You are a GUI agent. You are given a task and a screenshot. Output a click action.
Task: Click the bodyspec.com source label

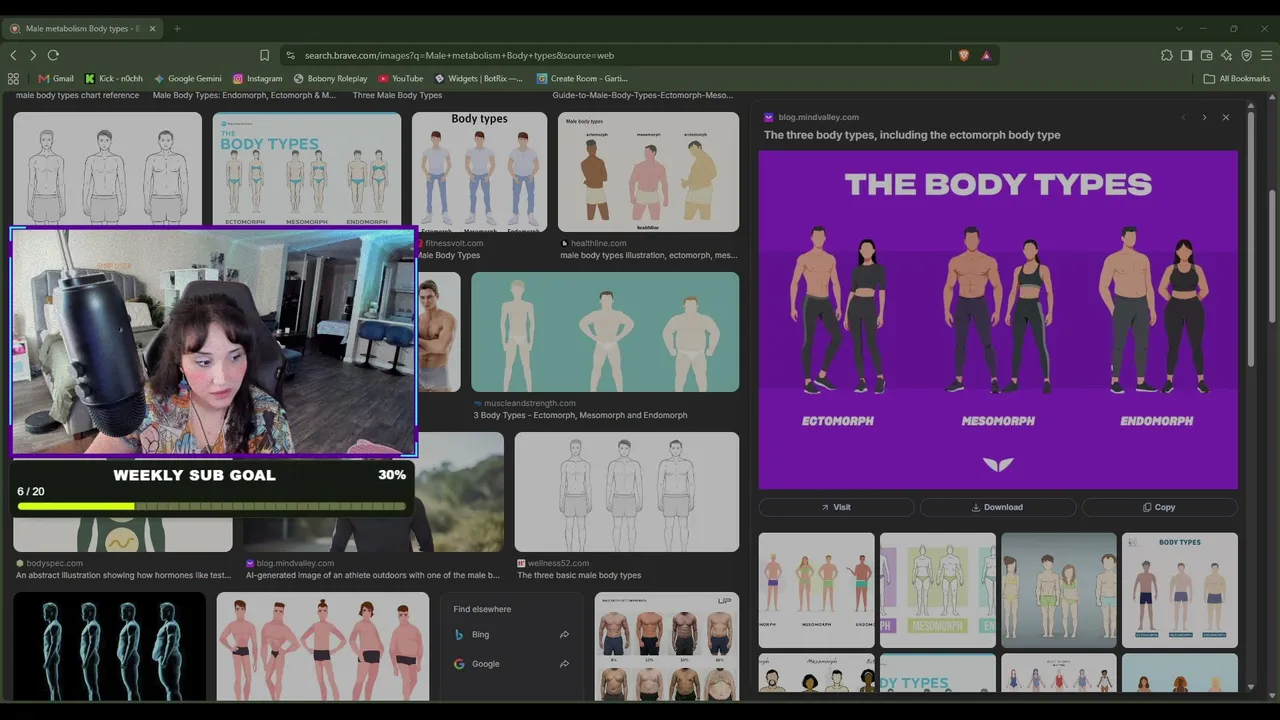tap(54, 563)
